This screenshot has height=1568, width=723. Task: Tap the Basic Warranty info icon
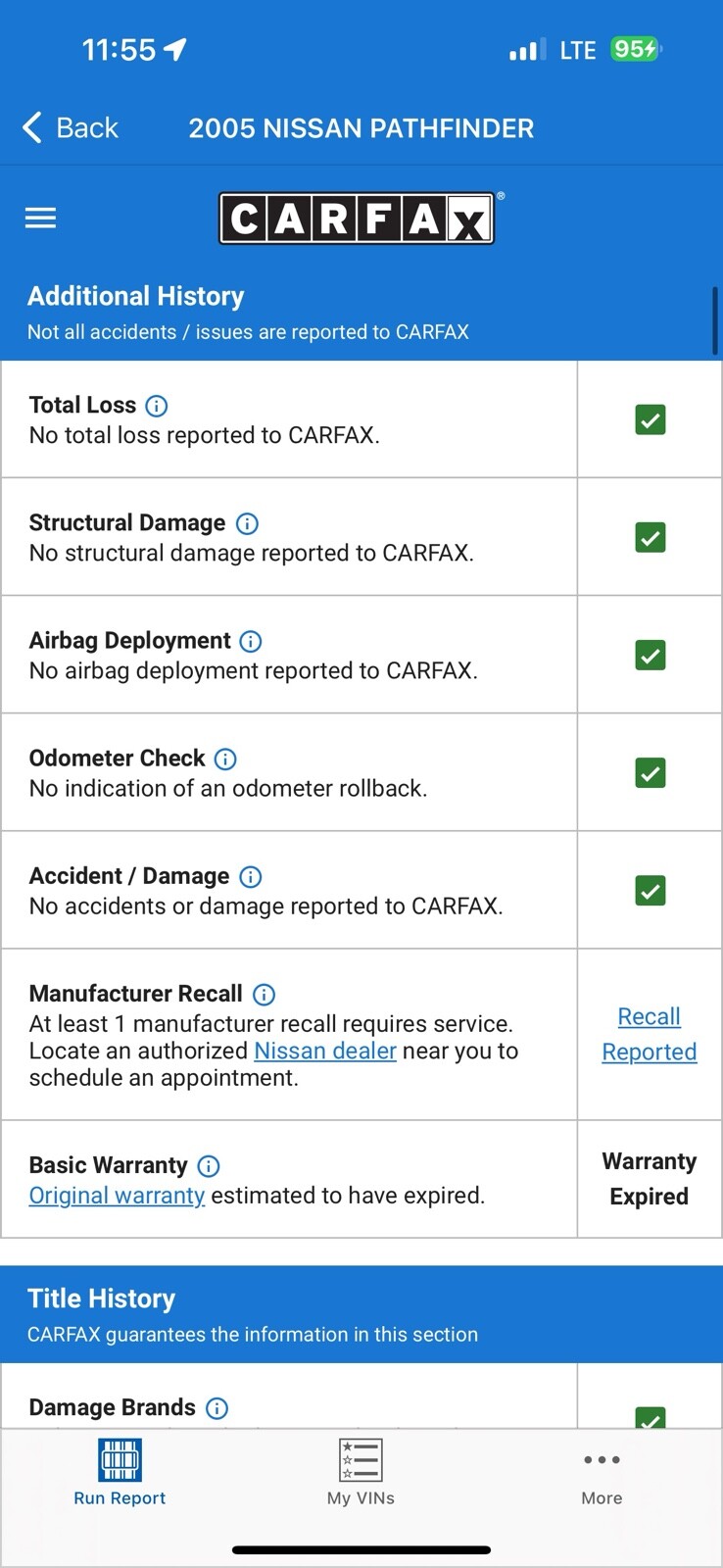(209, 1165)
